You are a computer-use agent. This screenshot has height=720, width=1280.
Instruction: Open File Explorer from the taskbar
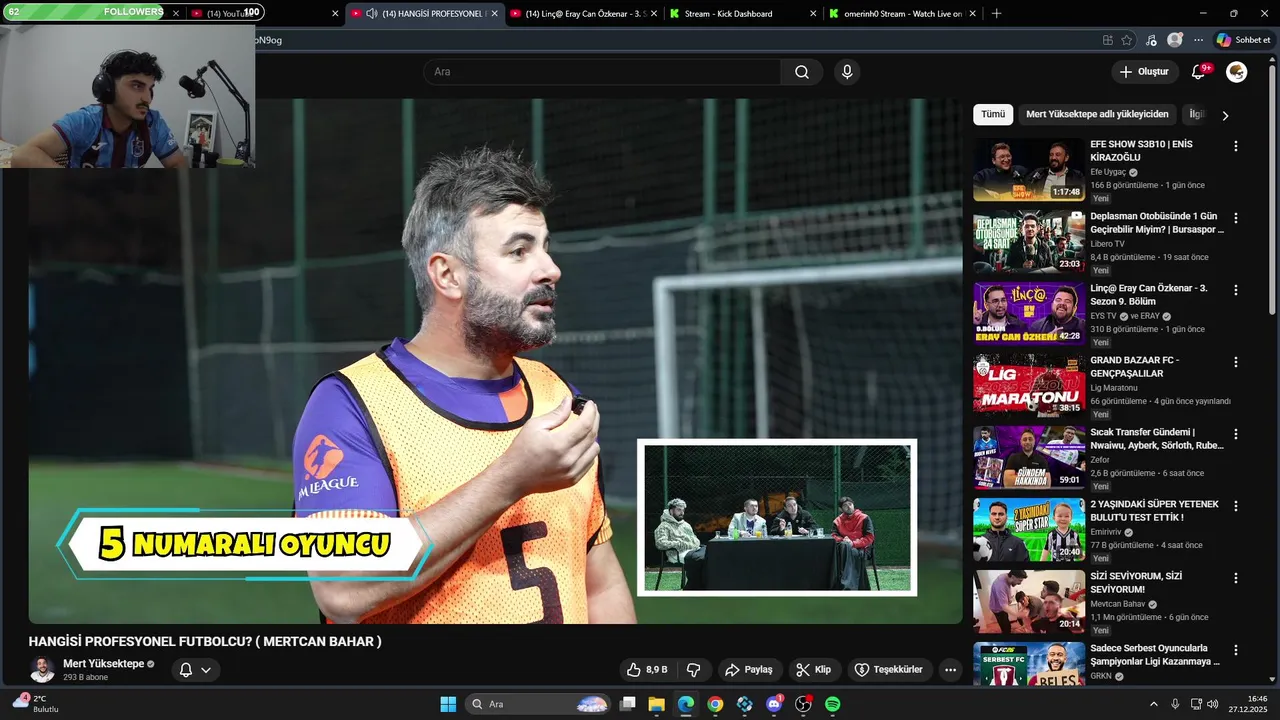point(657,704)
